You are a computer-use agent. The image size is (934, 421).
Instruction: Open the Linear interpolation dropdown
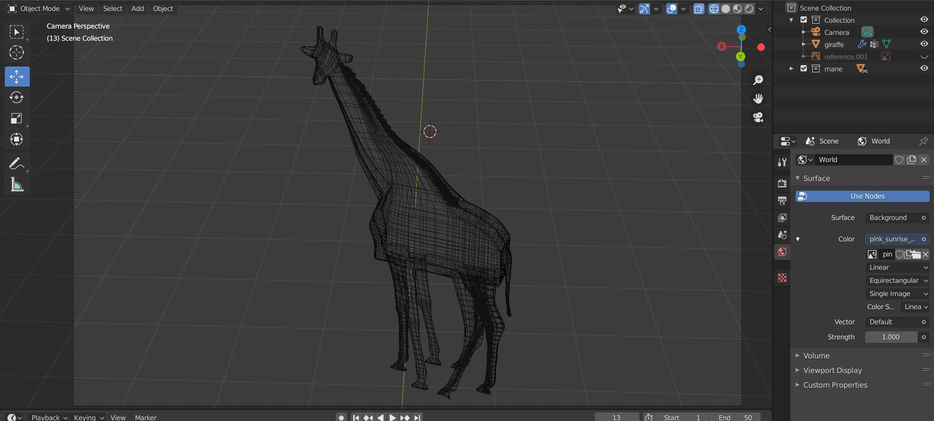[x=897, y=267]
